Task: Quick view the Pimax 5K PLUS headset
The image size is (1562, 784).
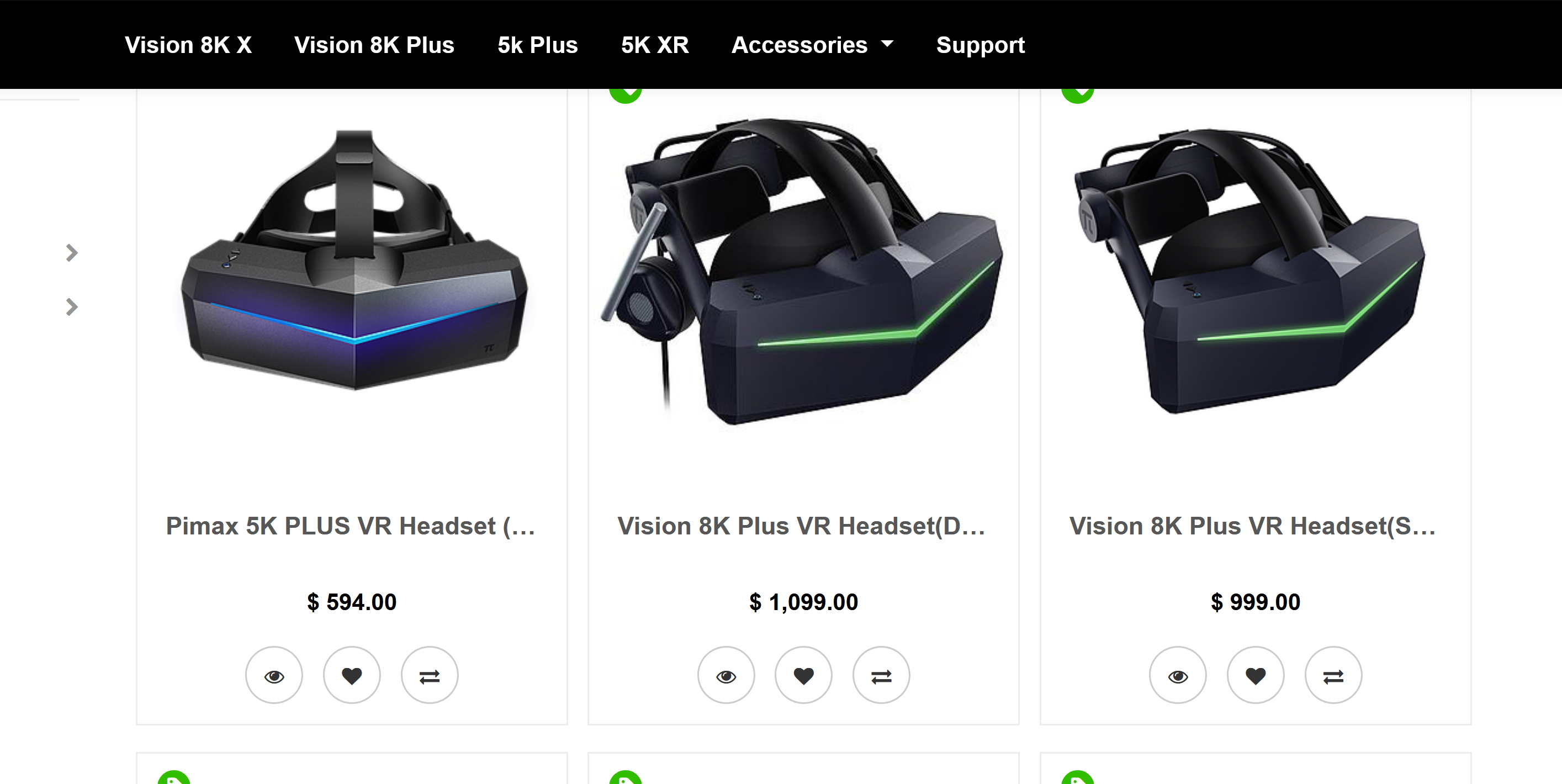Action: point(273,675)
